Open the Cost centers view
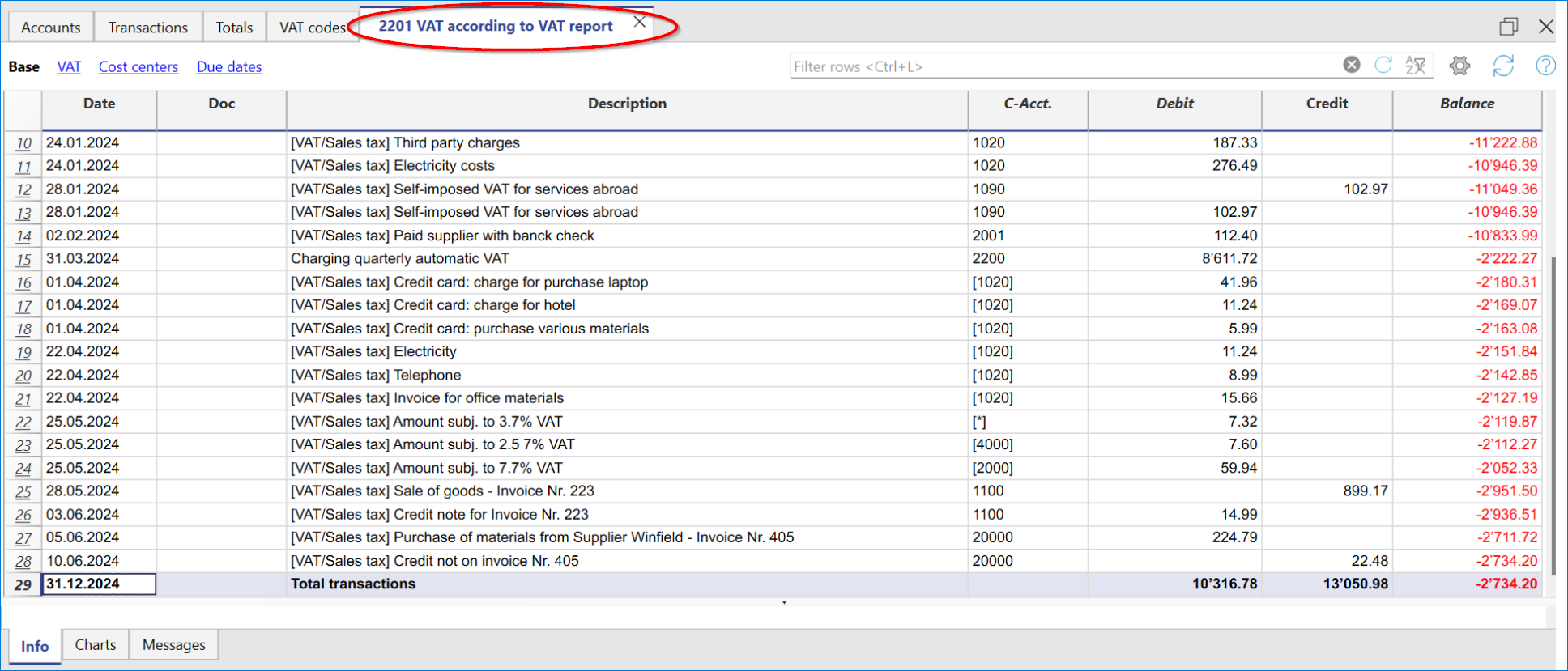 138,67
